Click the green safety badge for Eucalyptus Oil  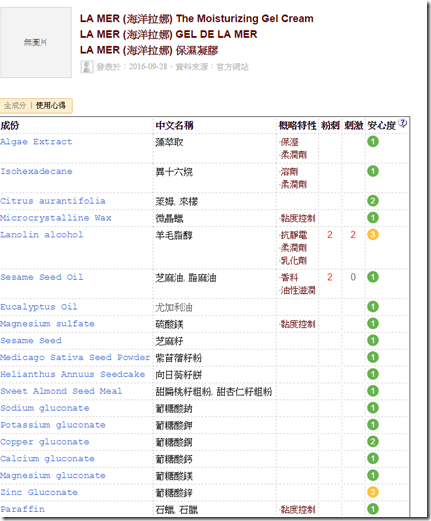[373, 307]
